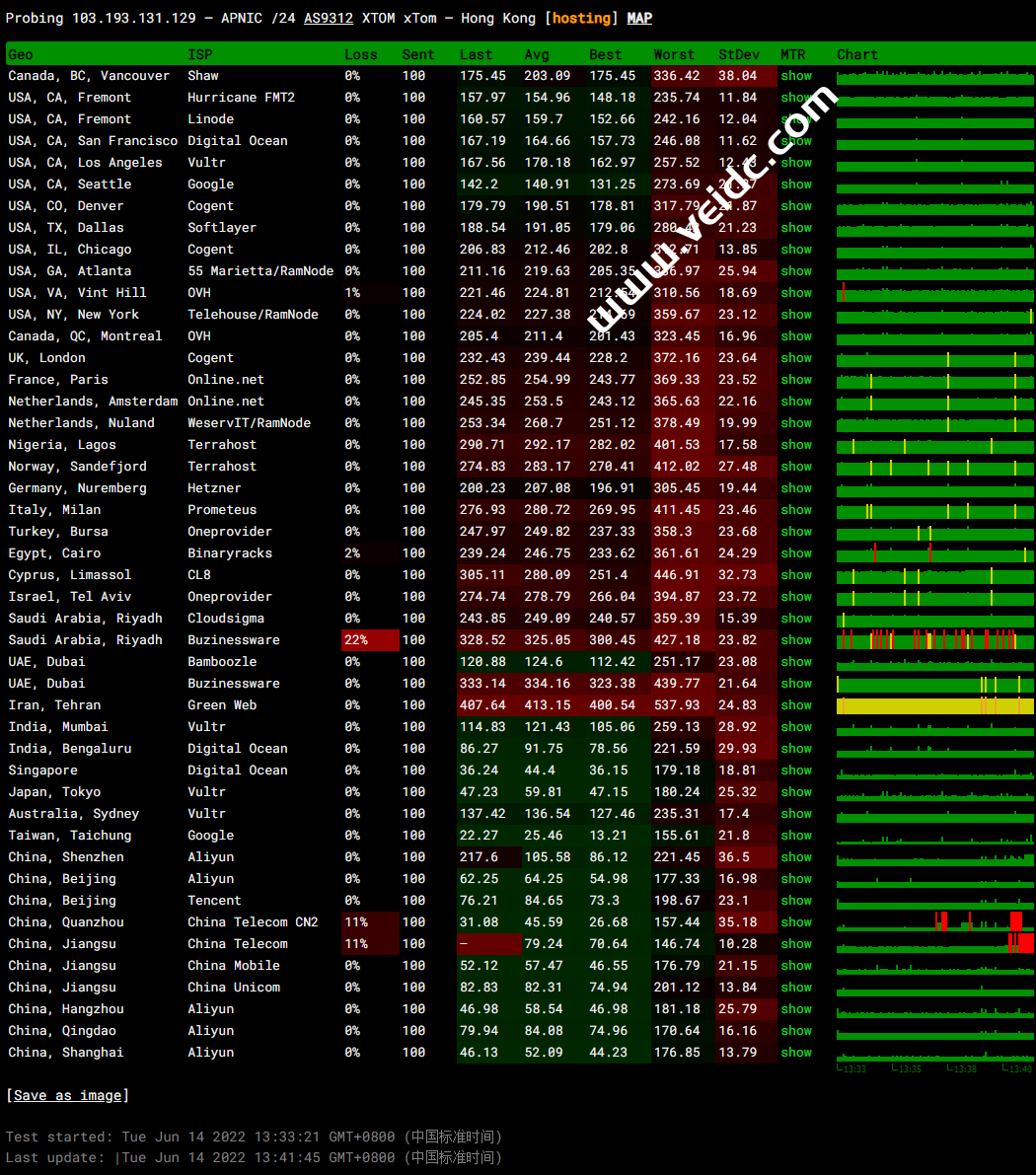Show MTR for Vint Hill OVH row
The image size is (1036, 1175).
pos(796,293)
